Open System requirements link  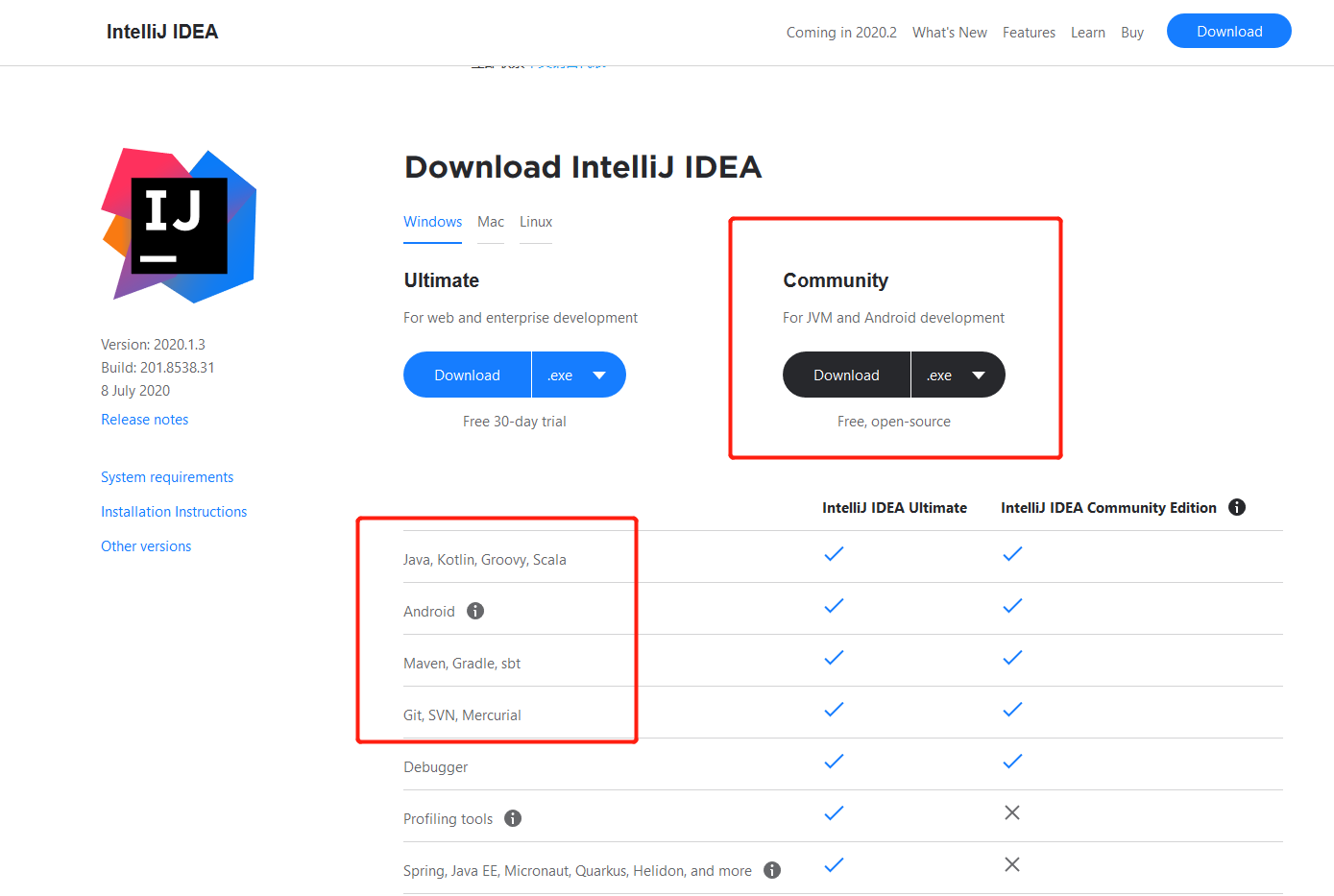click(x=167, y=477)
